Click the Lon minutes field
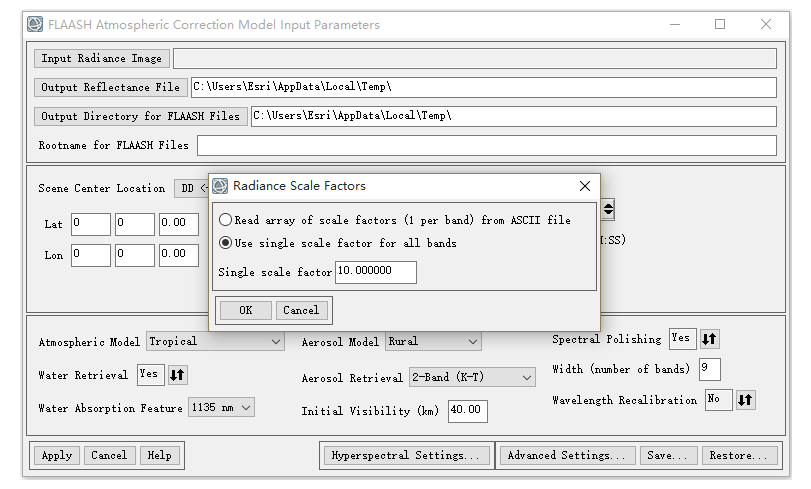811x489 pixels. (134, 256)
